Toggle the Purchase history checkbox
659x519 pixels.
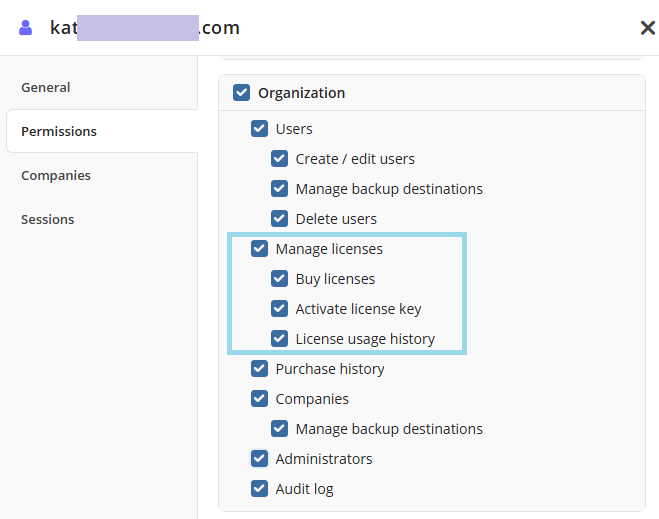click(259, 369)
